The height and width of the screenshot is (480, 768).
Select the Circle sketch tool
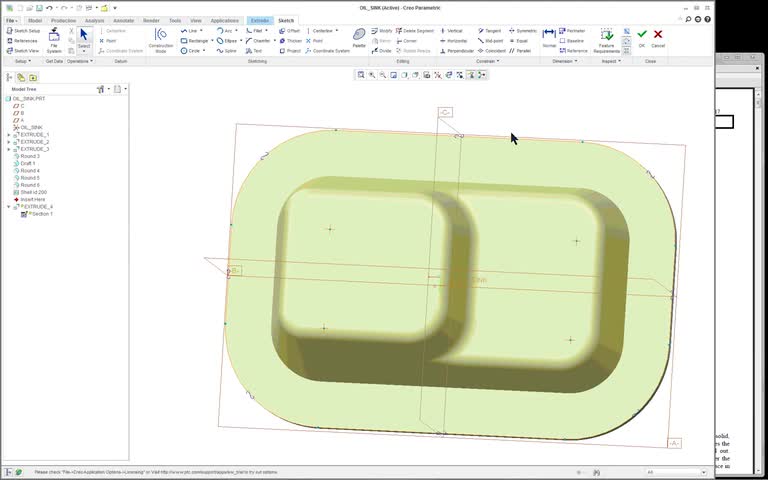tap(191, 51)
